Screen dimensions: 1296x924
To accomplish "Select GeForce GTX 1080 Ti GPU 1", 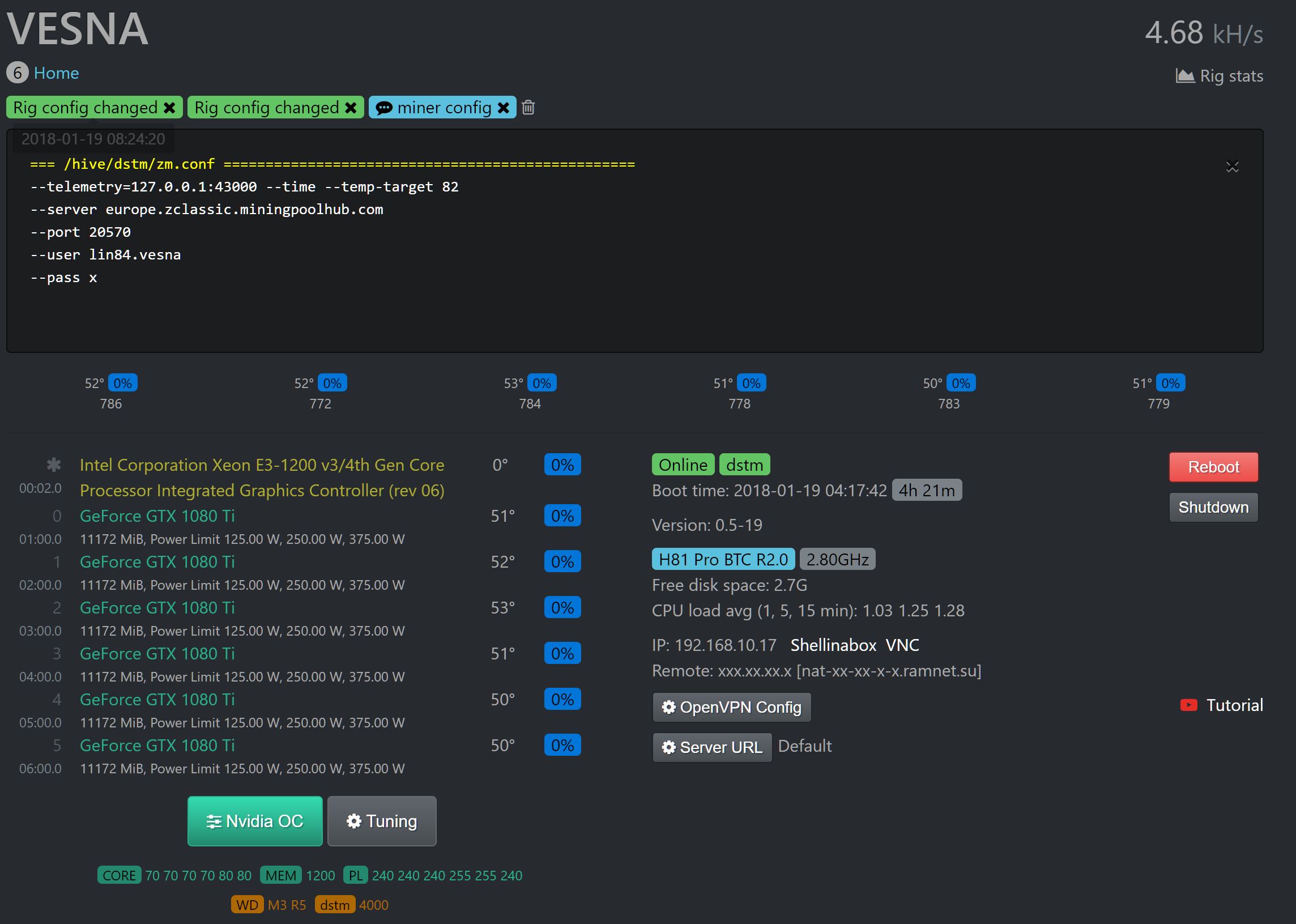I will (x=157, y=561).
